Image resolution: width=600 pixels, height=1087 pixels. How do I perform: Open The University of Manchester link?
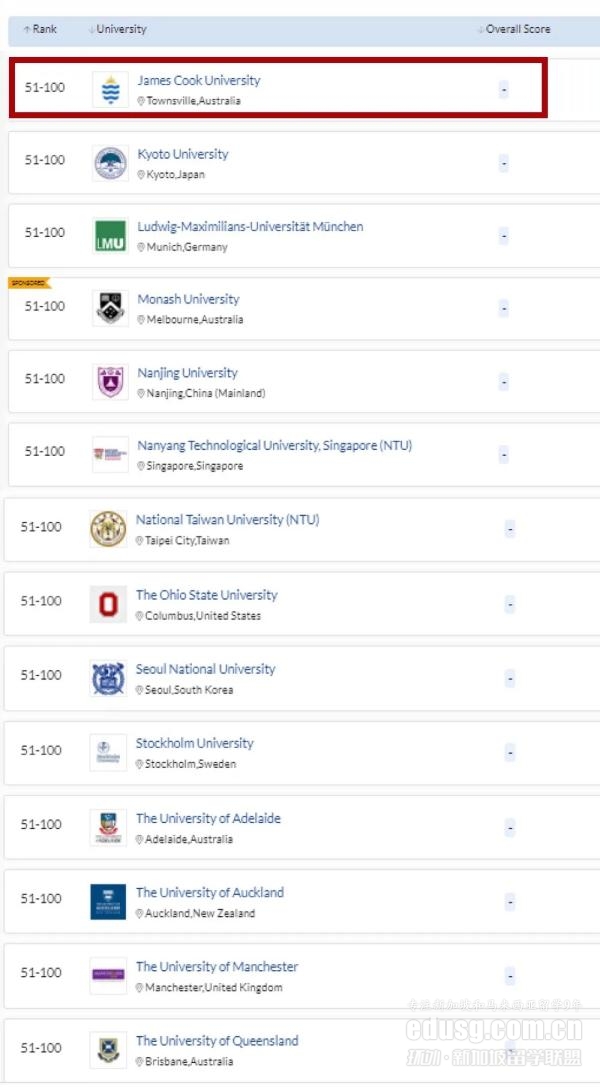217,966
